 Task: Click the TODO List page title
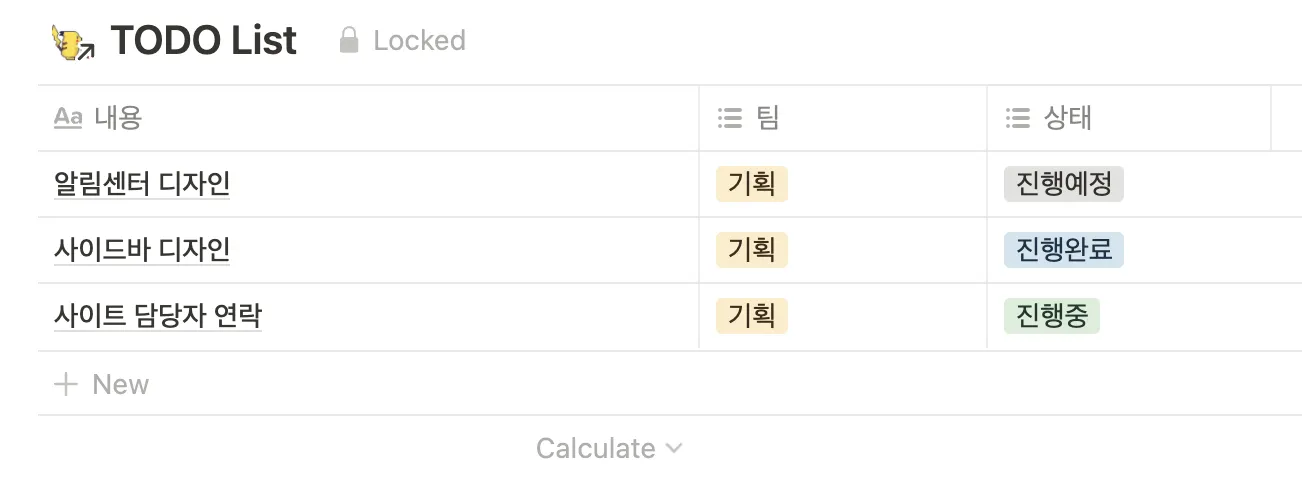[203, 41]
